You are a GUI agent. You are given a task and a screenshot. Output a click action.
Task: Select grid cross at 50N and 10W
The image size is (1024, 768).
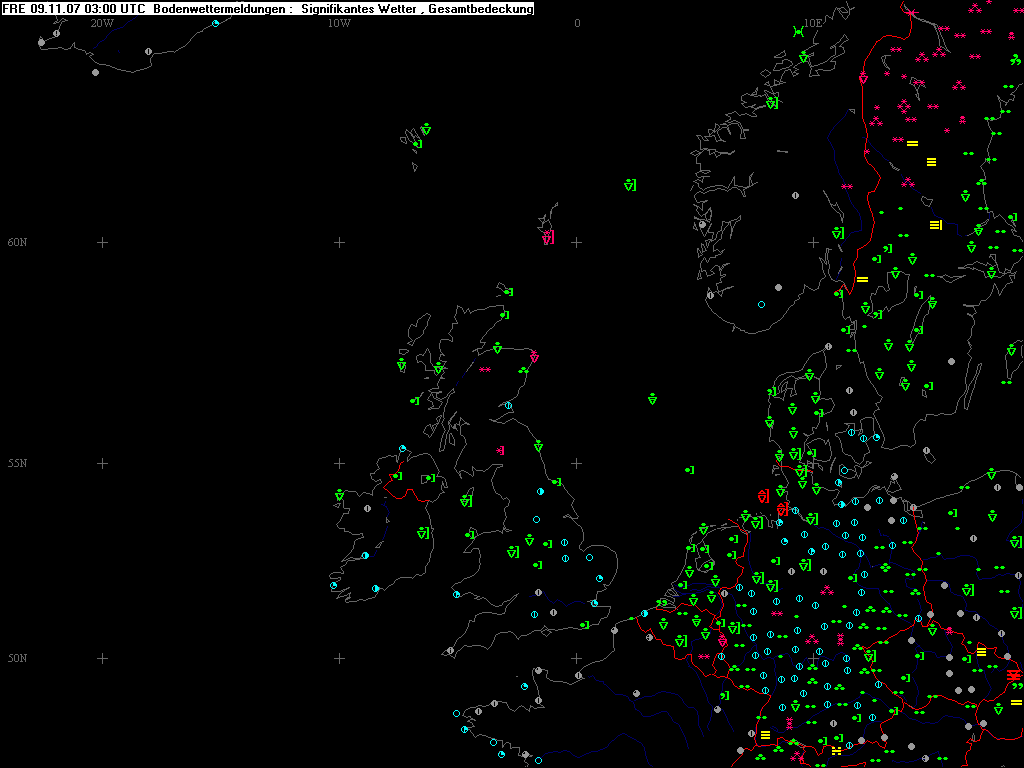click(340, 658)
